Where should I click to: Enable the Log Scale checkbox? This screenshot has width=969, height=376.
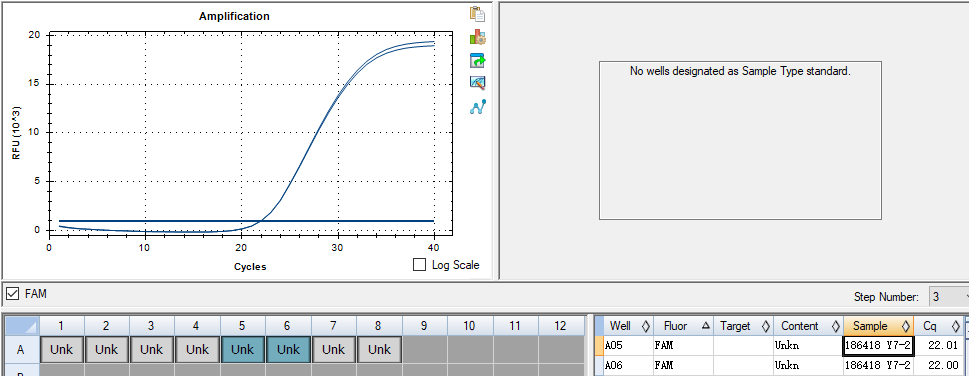[x=420, y=265]
